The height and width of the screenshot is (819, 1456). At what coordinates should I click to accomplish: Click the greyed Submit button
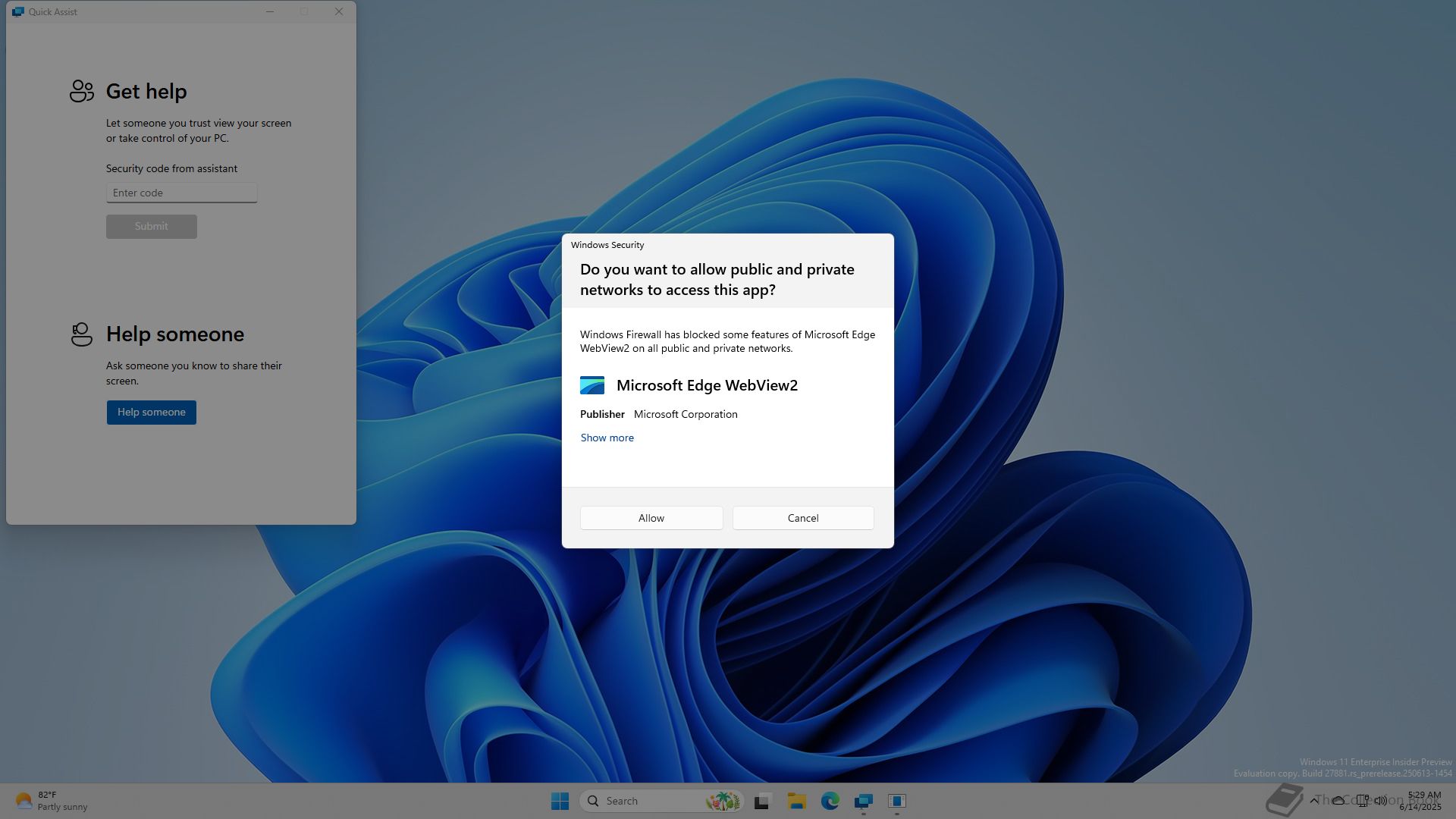[x=151, y=226]
